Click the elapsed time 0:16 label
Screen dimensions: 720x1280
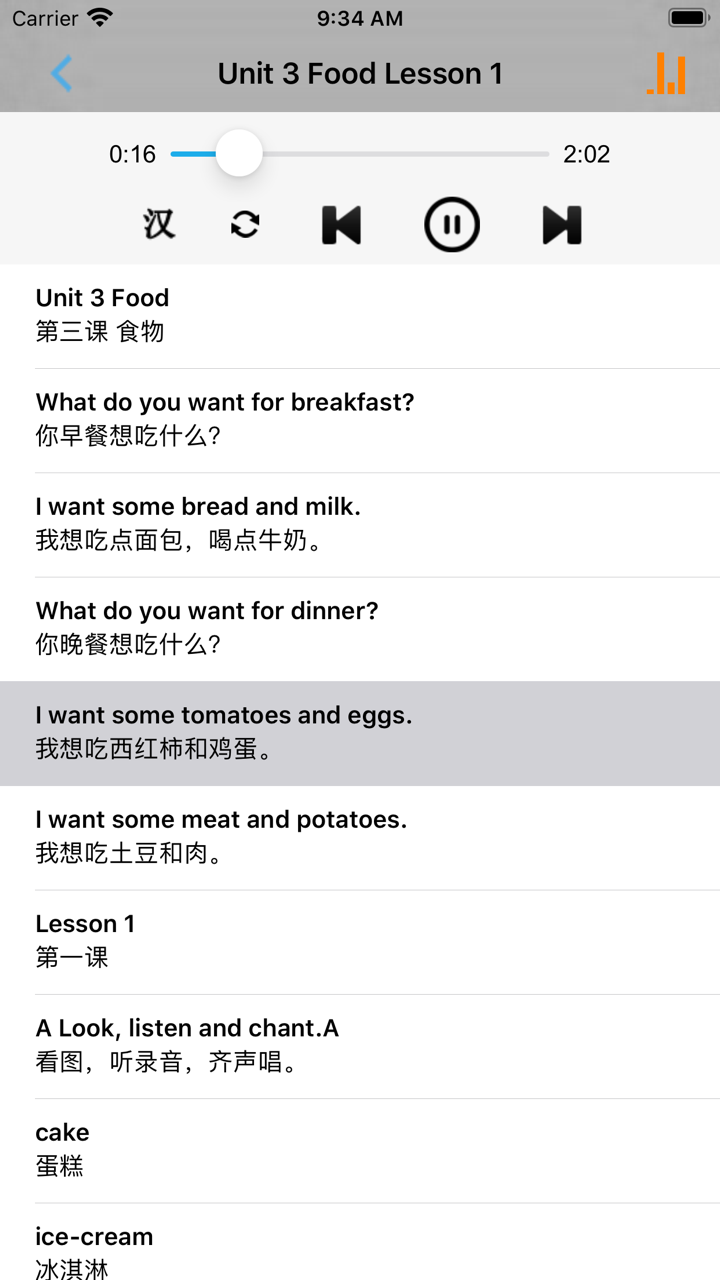click(x=133, y=154)
